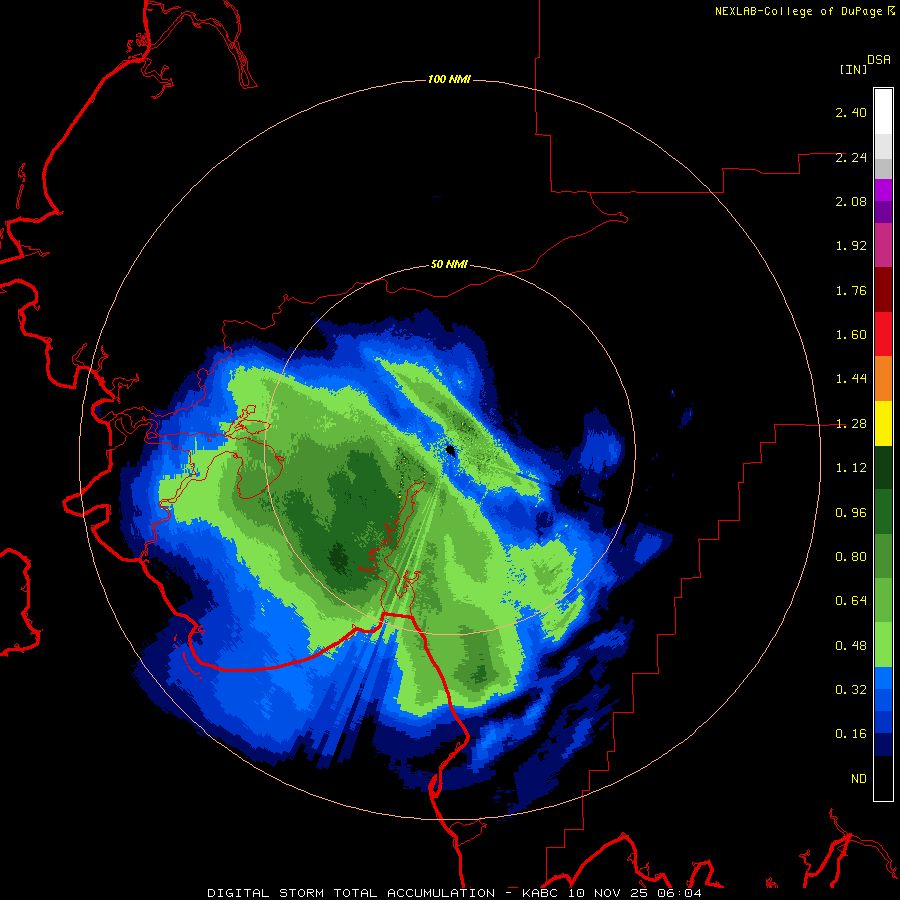Click the 1.92 legend value
The height and width of the screenshot is (900, 900).
click(x=851, y=246)
